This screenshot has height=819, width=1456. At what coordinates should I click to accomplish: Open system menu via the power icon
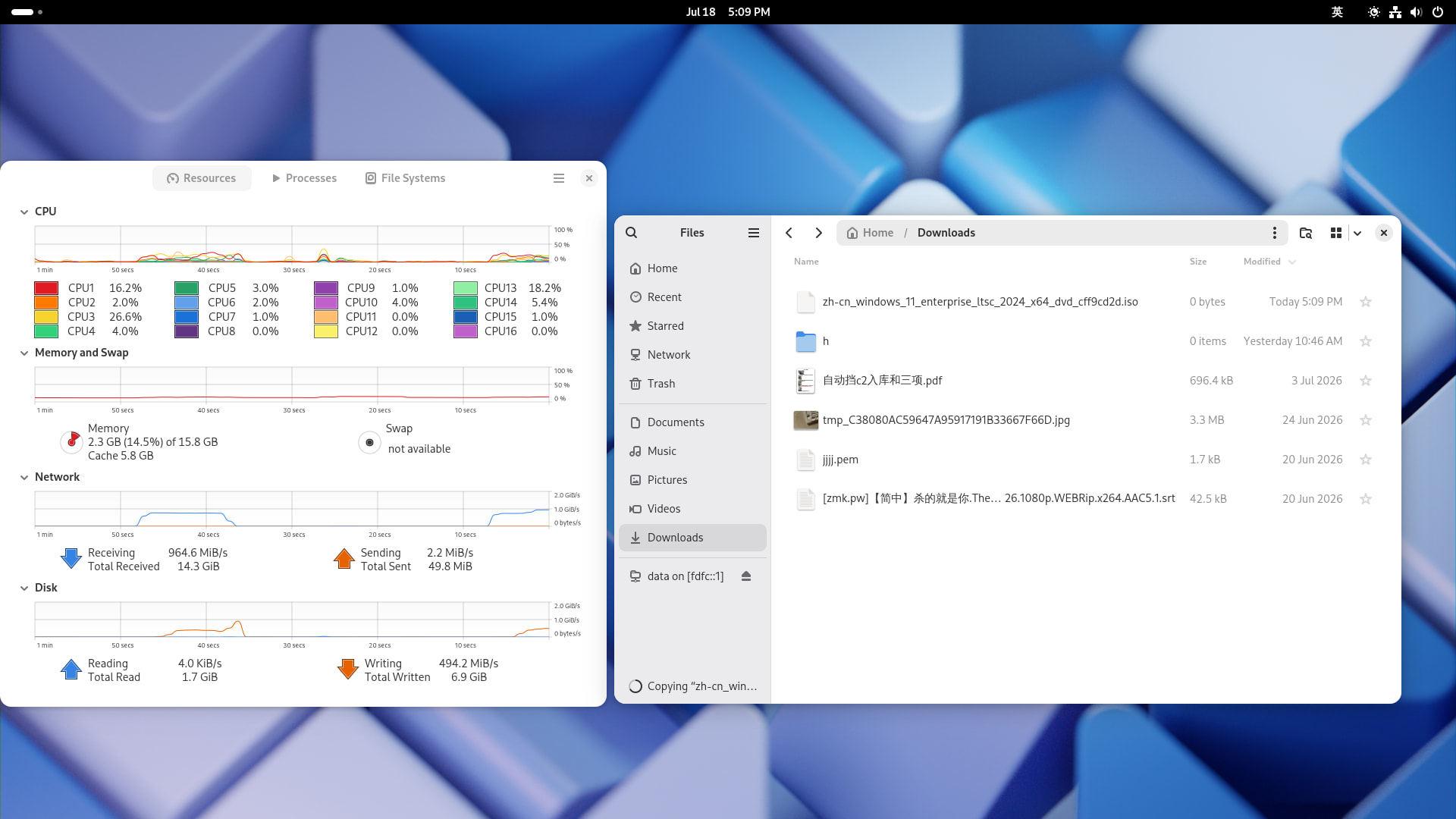pyautogui.click(x=1437, y=12)
